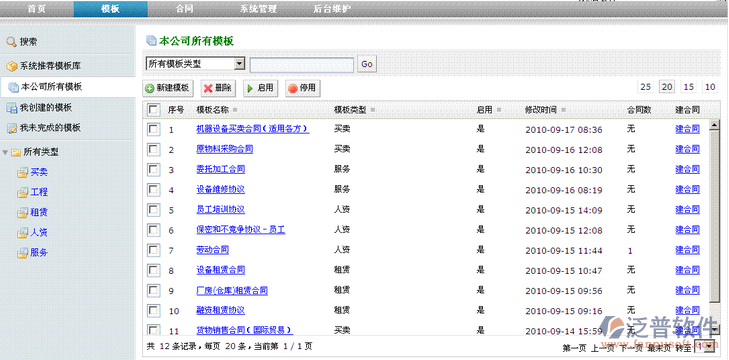Click the 我创建的模板 sidebar icon
The width and height of the screenshot is (729, 360).
tap(12, 108)
